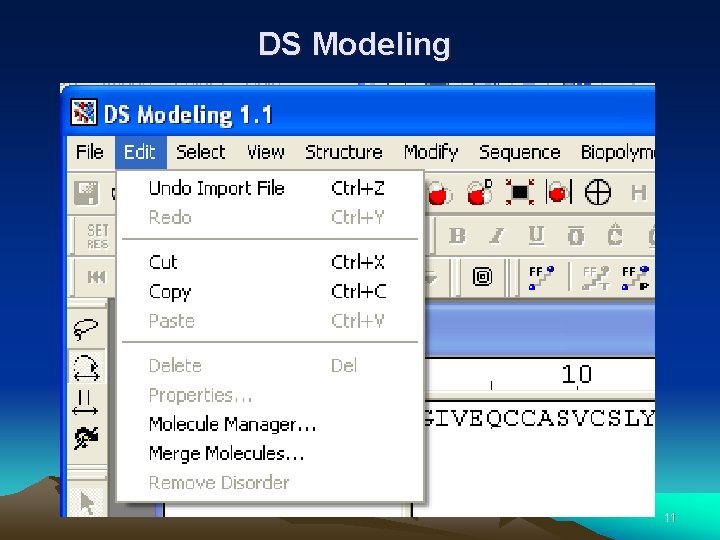Toggle Bold formatting button
This screenshot has width=720, height=540.
(x=457, y=236)
